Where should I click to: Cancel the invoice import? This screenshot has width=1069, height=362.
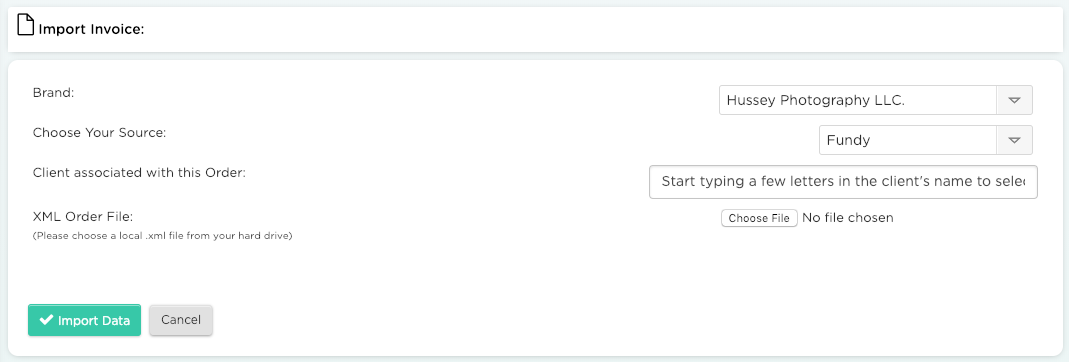[181, 320]
